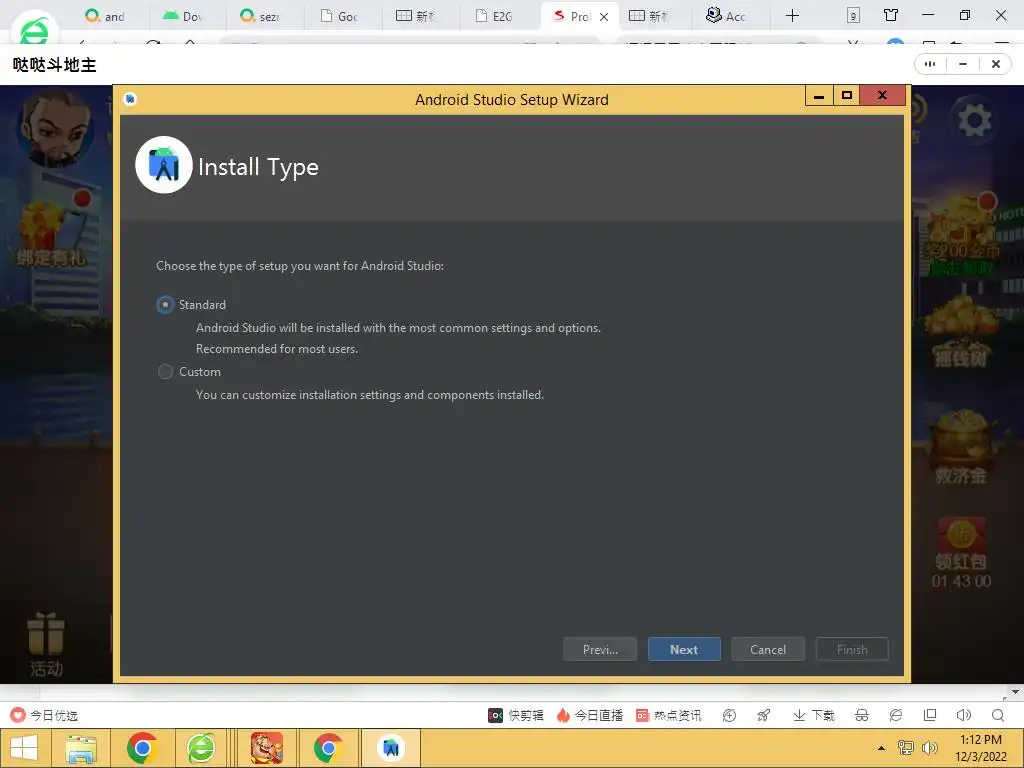Open 今日直播 in browser status bar
Image resolution: width=1024 pixels, height=768 pixels.
tap(590, 715)
